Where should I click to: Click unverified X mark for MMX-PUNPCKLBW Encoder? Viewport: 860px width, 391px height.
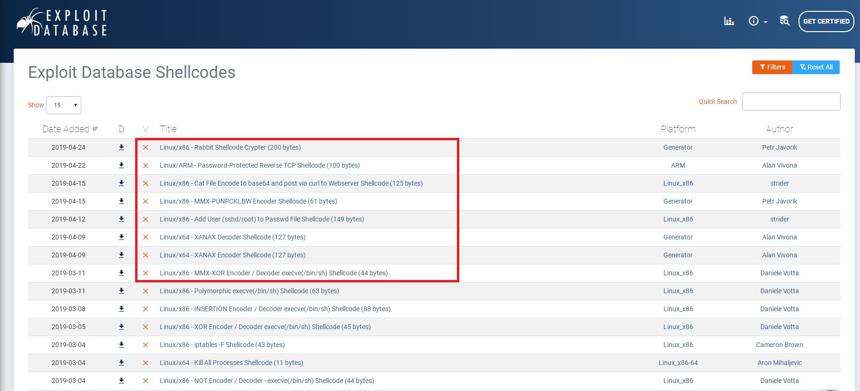[x=145, y=201]
